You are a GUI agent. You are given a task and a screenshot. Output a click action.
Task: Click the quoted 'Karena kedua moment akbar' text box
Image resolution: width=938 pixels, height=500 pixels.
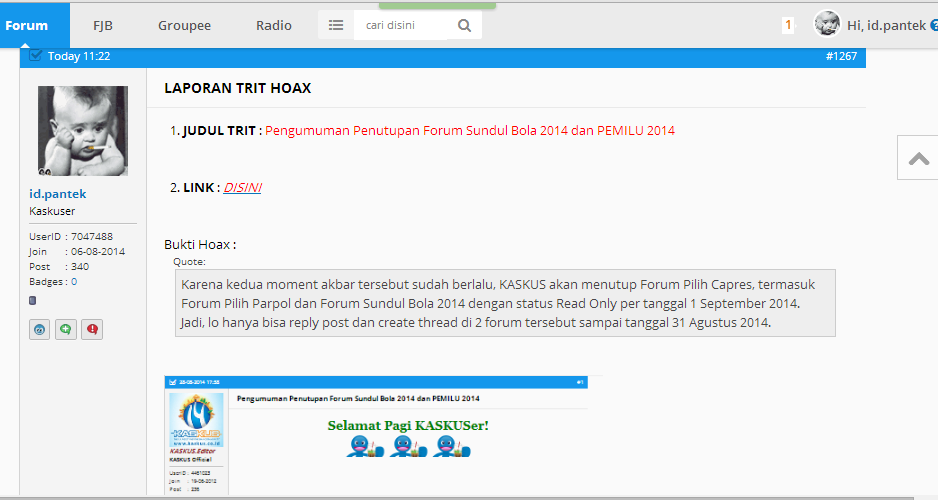point(505,303)
